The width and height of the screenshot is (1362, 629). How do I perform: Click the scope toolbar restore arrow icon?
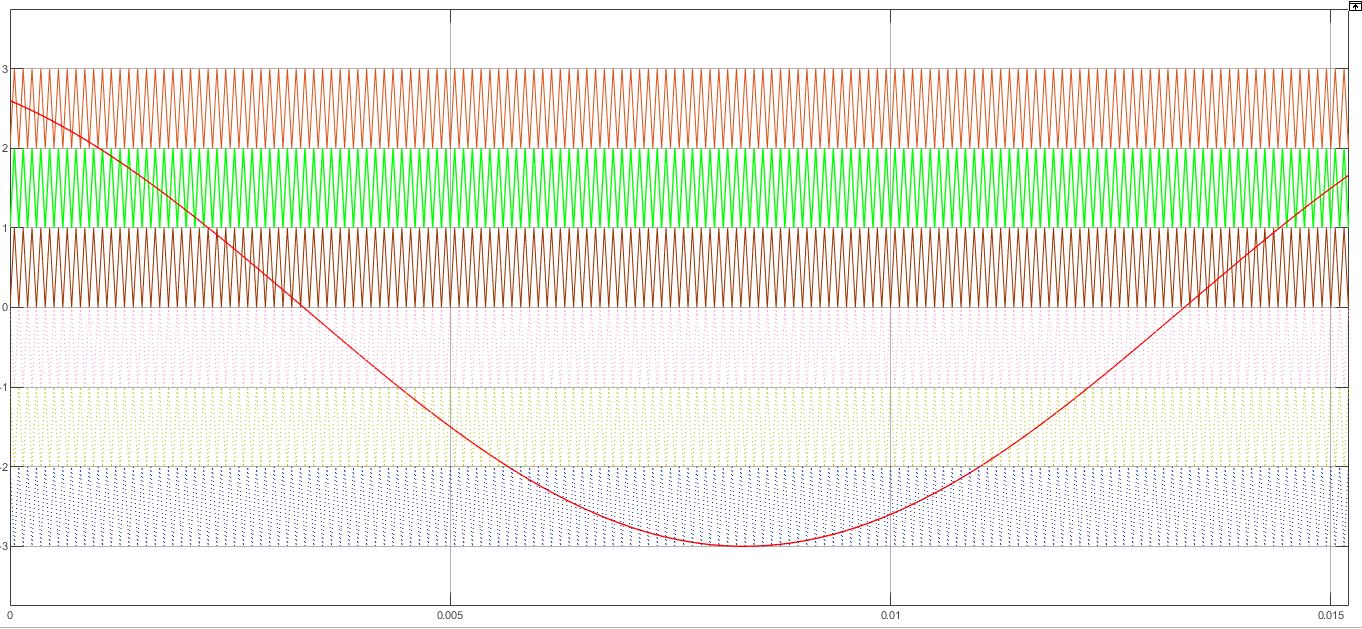(1354, 5)
